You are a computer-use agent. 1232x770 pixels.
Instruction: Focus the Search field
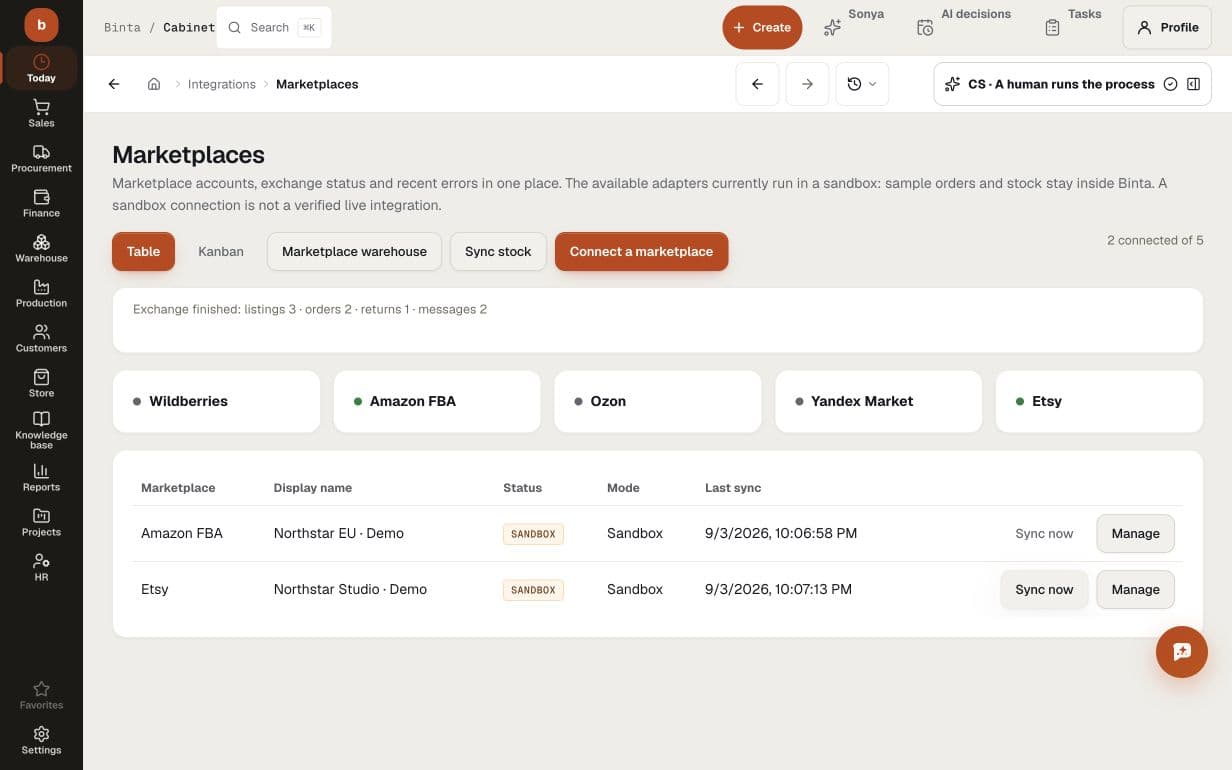pos(274,27)
